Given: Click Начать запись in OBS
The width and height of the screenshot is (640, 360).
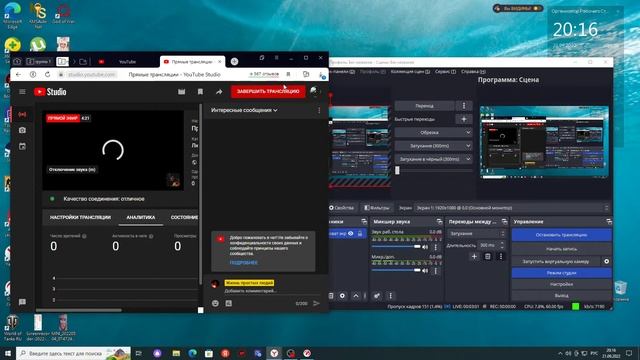Looking at the screenshot, I should tap(562, 249).
